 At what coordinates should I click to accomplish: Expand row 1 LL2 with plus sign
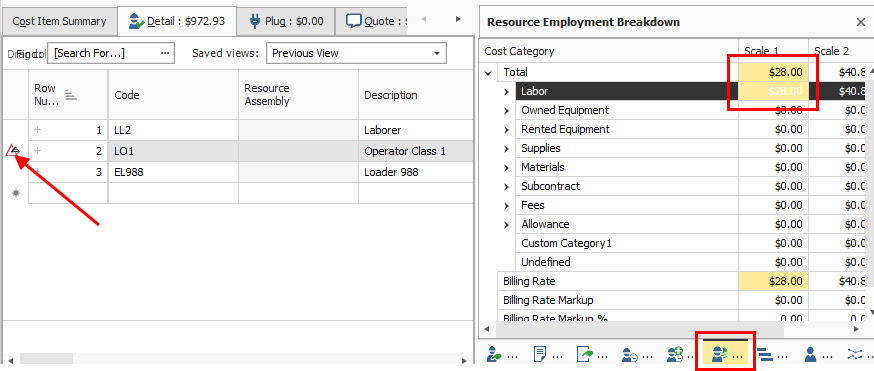[x=38, y=130]
